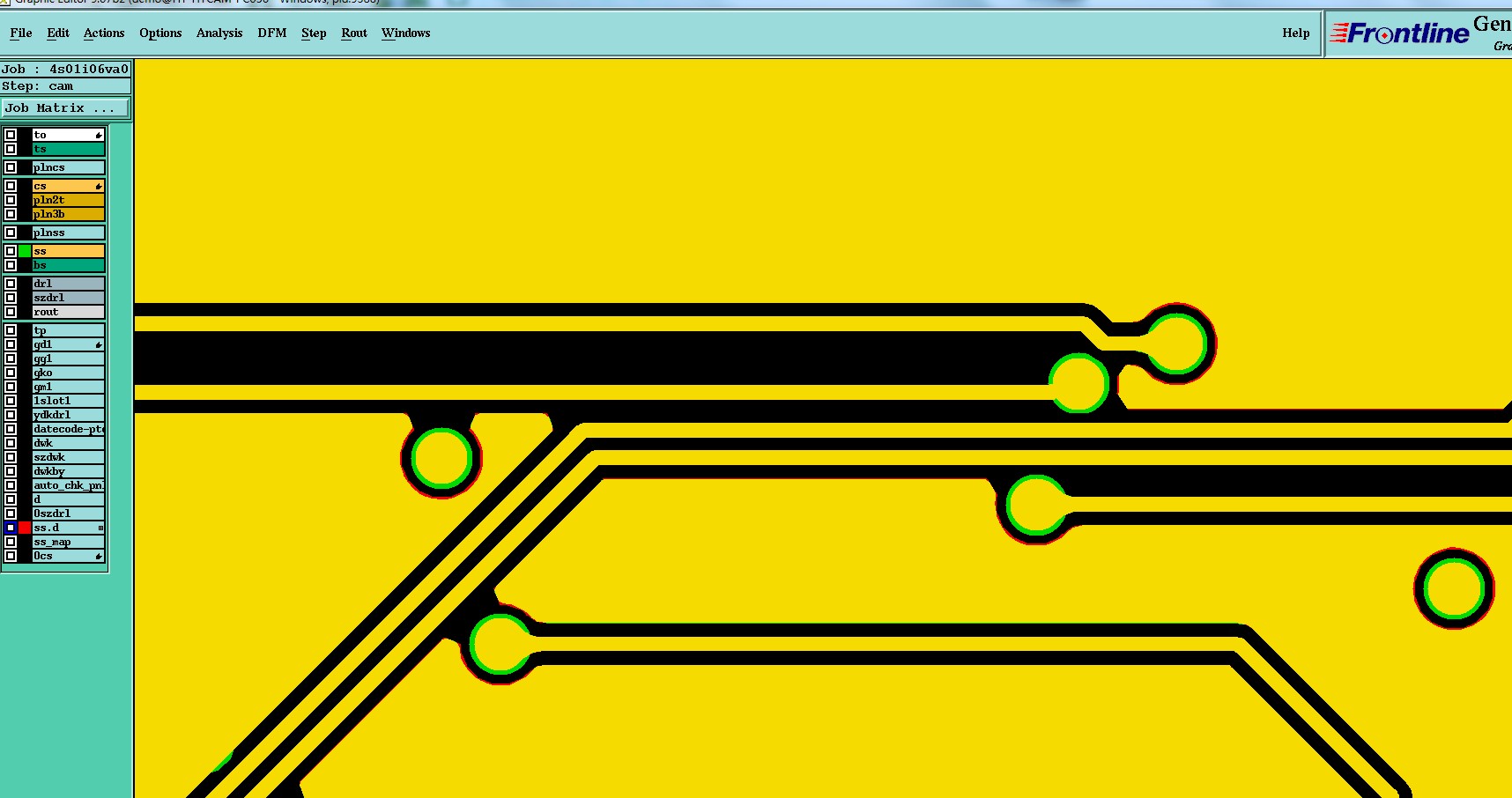Click the red color swatch of layer 'ss.d'
Screen dimensions: 1512x798
tap(25, 528)
